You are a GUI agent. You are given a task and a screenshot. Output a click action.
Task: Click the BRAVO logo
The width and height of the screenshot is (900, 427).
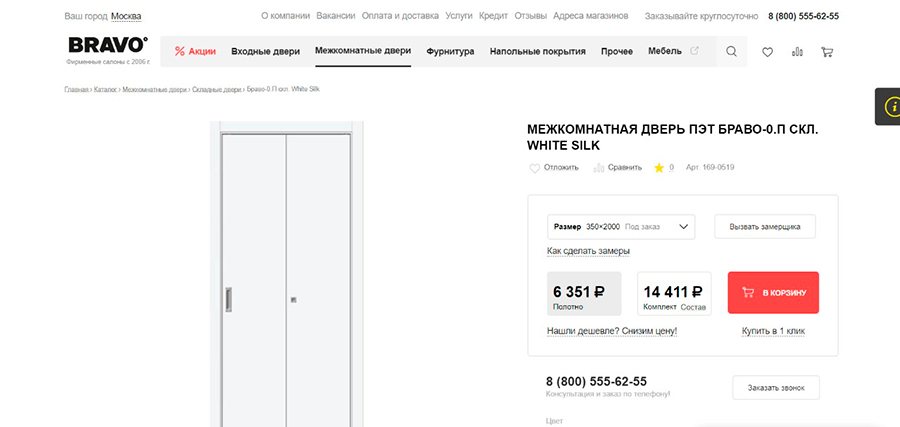tap(108, 46)
